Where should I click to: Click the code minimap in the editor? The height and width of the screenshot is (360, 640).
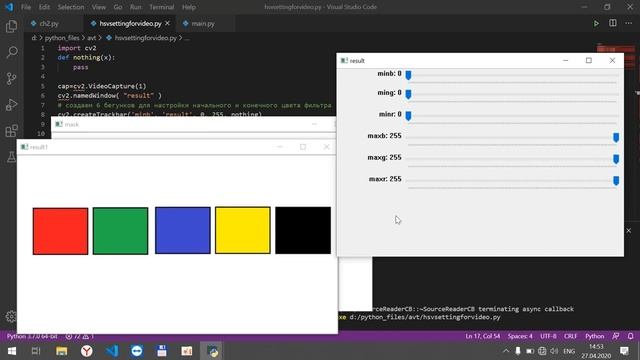pyautogui.click(x=616, y=49)
